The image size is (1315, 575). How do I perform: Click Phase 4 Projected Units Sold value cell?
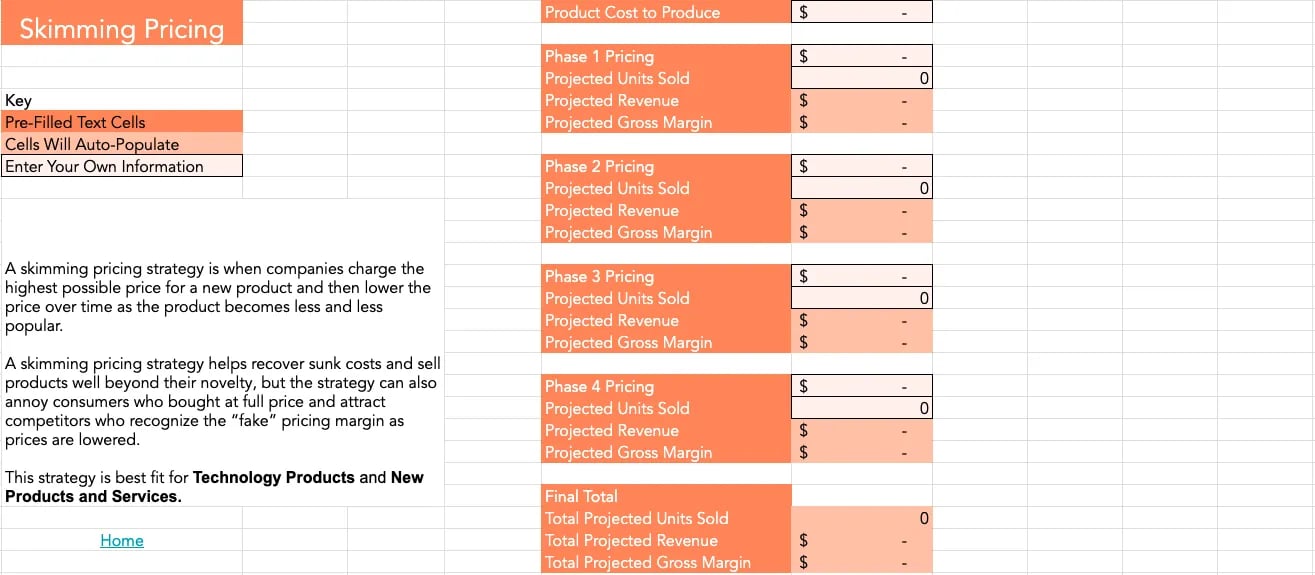point(861,408)
